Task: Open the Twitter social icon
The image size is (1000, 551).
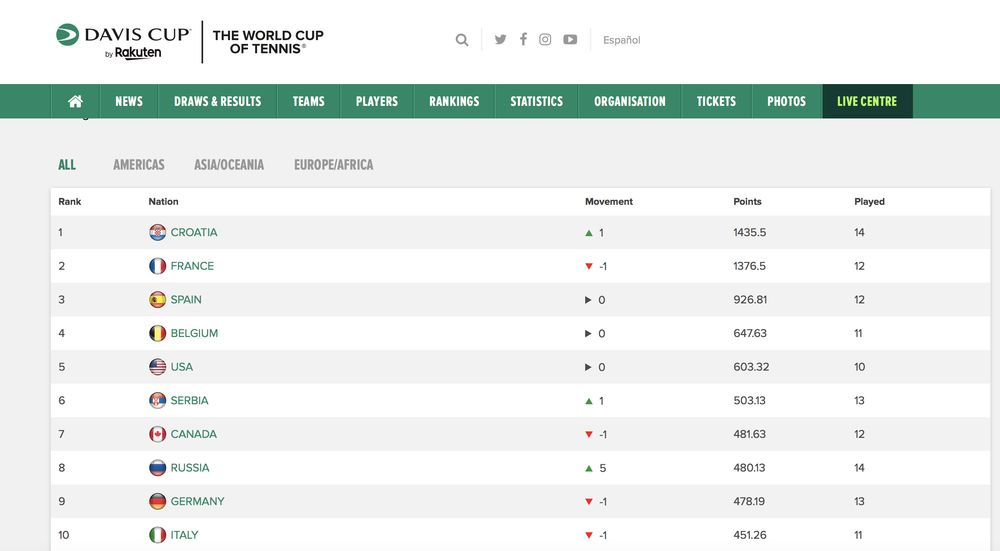Action: [500, 40]
